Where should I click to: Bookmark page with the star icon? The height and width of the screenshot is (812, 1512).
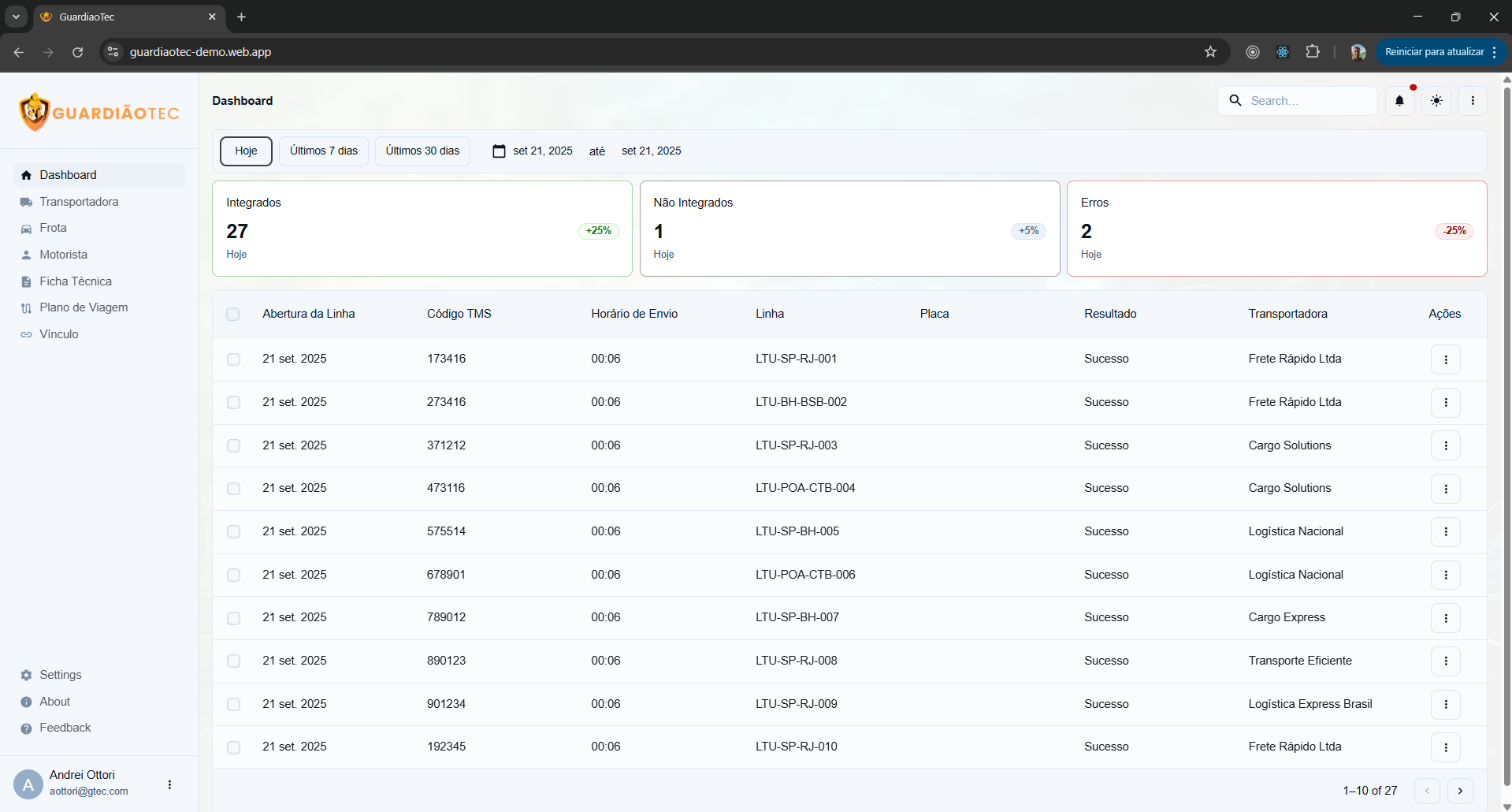point(1210,52)
